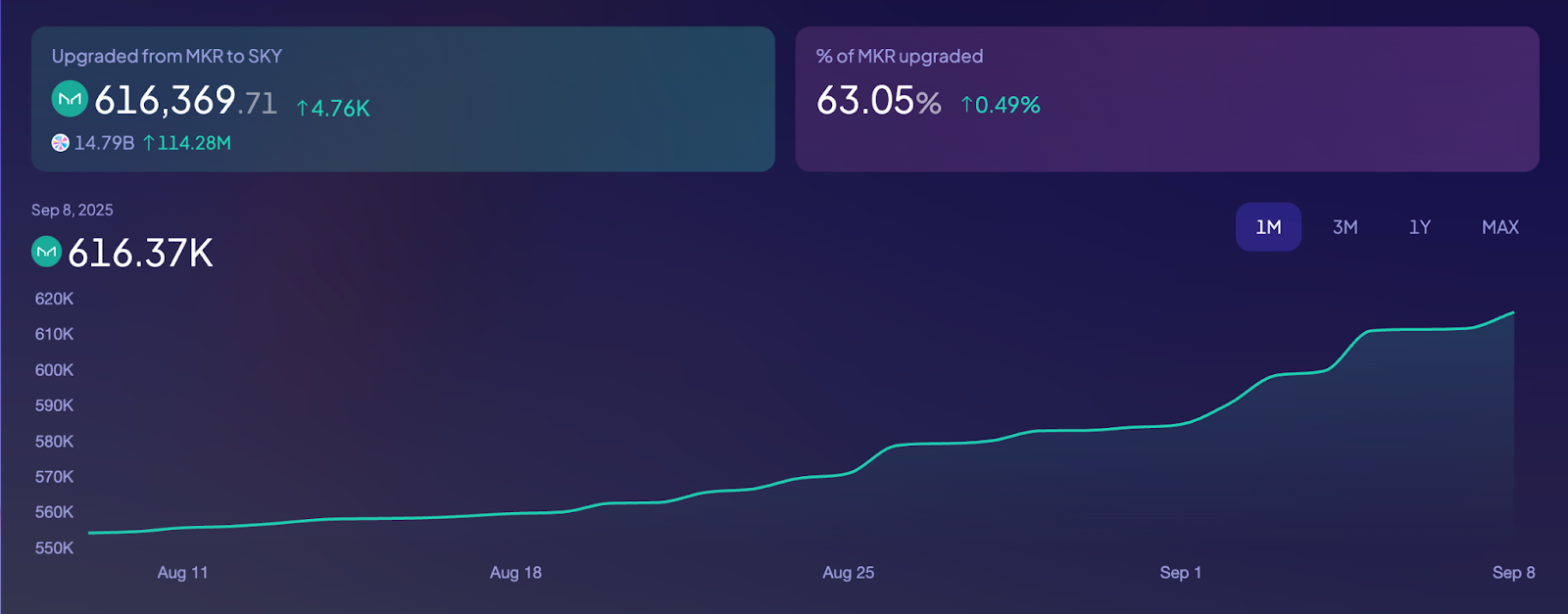The height and width of the screenshot is (614, 1568).
Task: Click the up arrow before 114.28M
Action: point(149,143)
